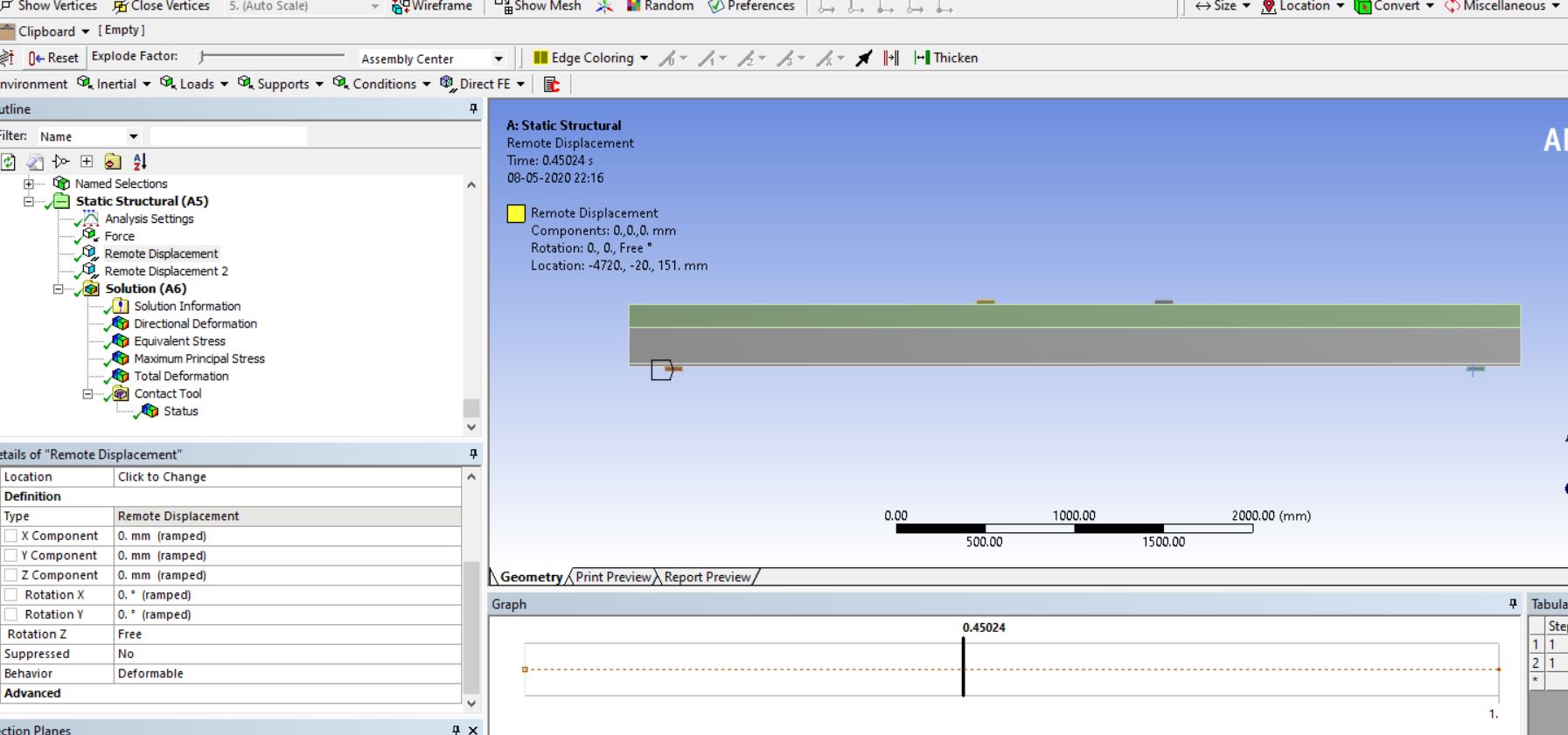Toggle the Rotation X checkbox
This screenshot has height=735, width=1568.
tap(10, 595)
